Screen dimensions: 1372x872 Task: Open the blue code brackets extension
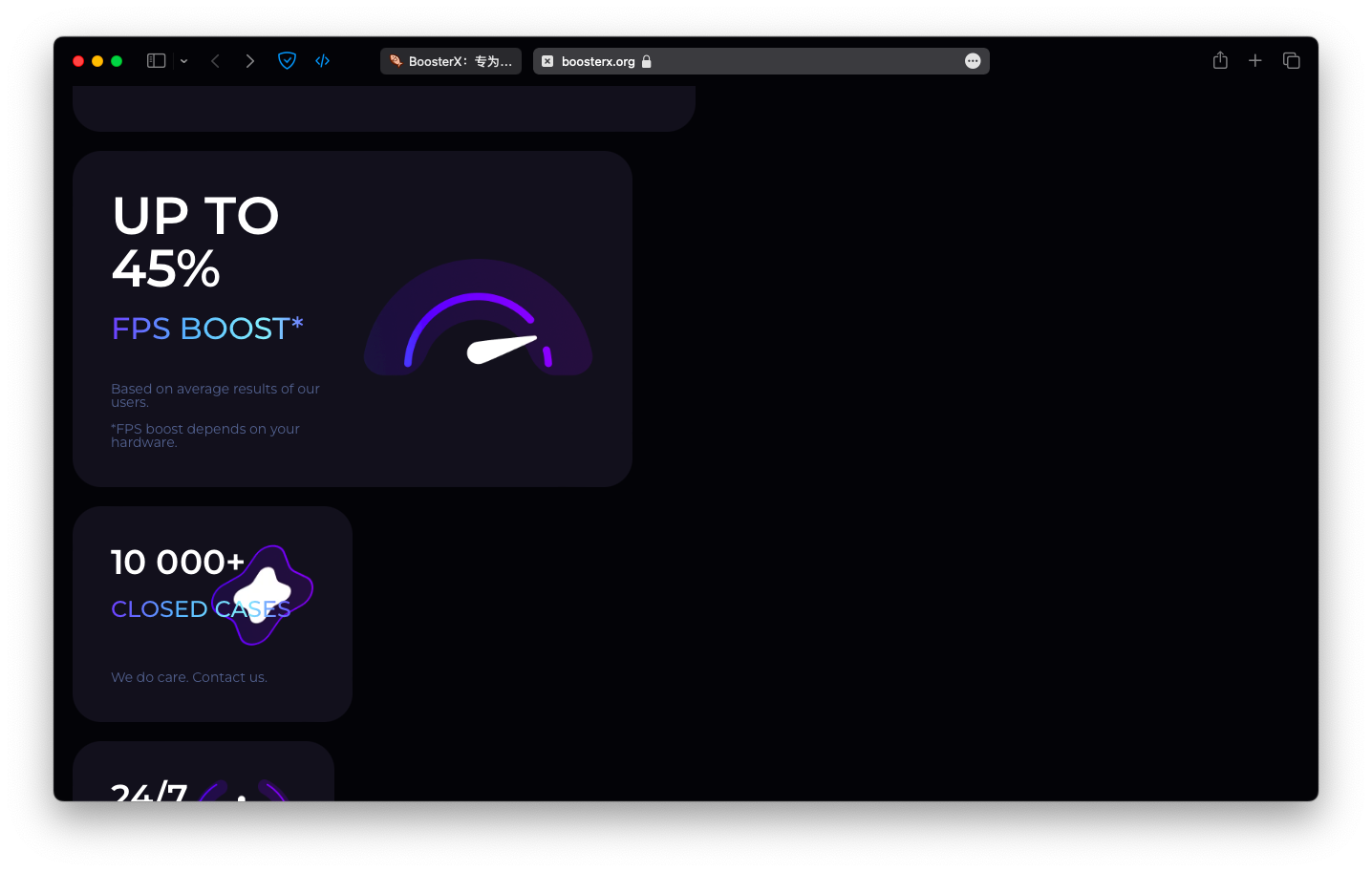tap(323, 61)
